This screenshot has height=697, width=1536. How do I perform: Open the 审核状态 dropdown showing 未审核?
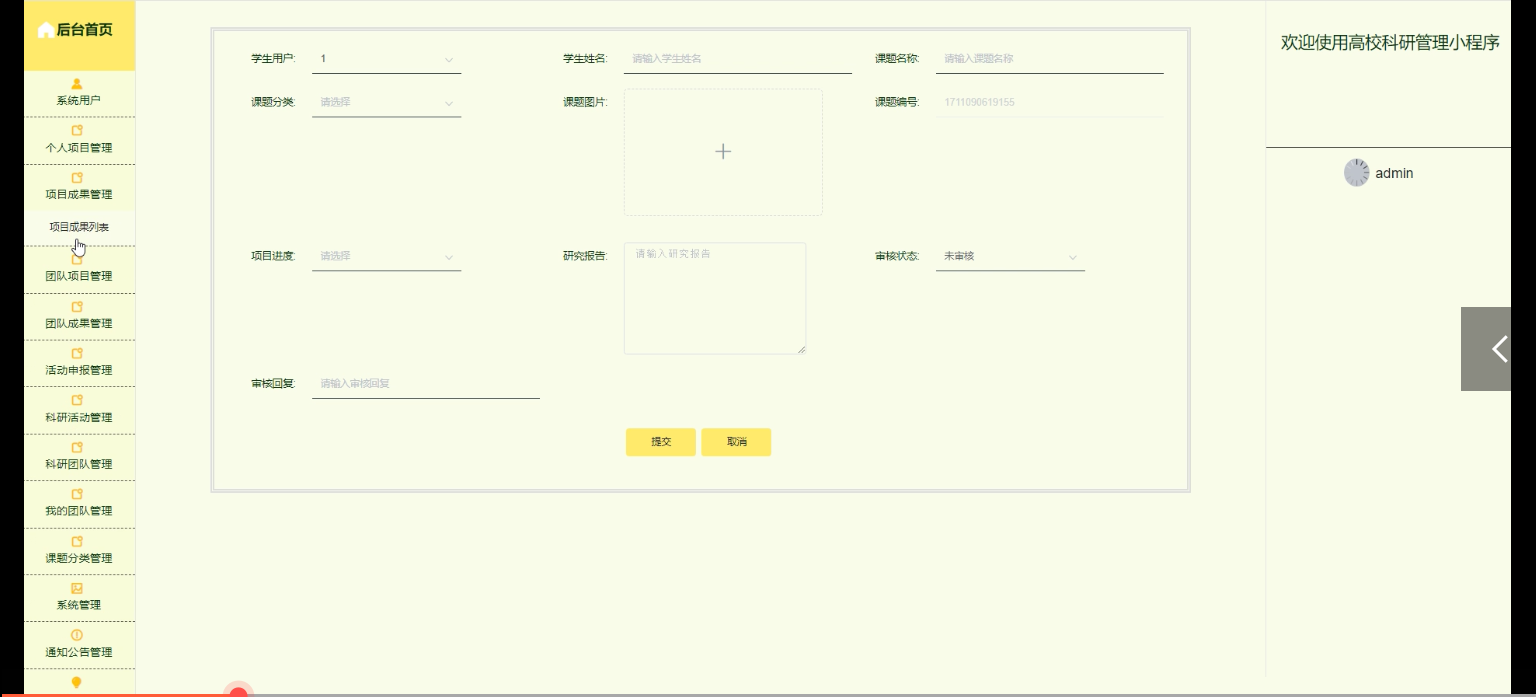(x=1010, y=256)
